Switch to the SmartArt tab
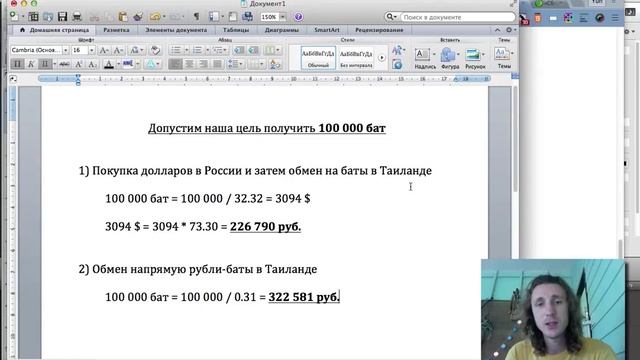Image resolution: width=640 pixels, height=360 pixels. [x=327, y=30]
